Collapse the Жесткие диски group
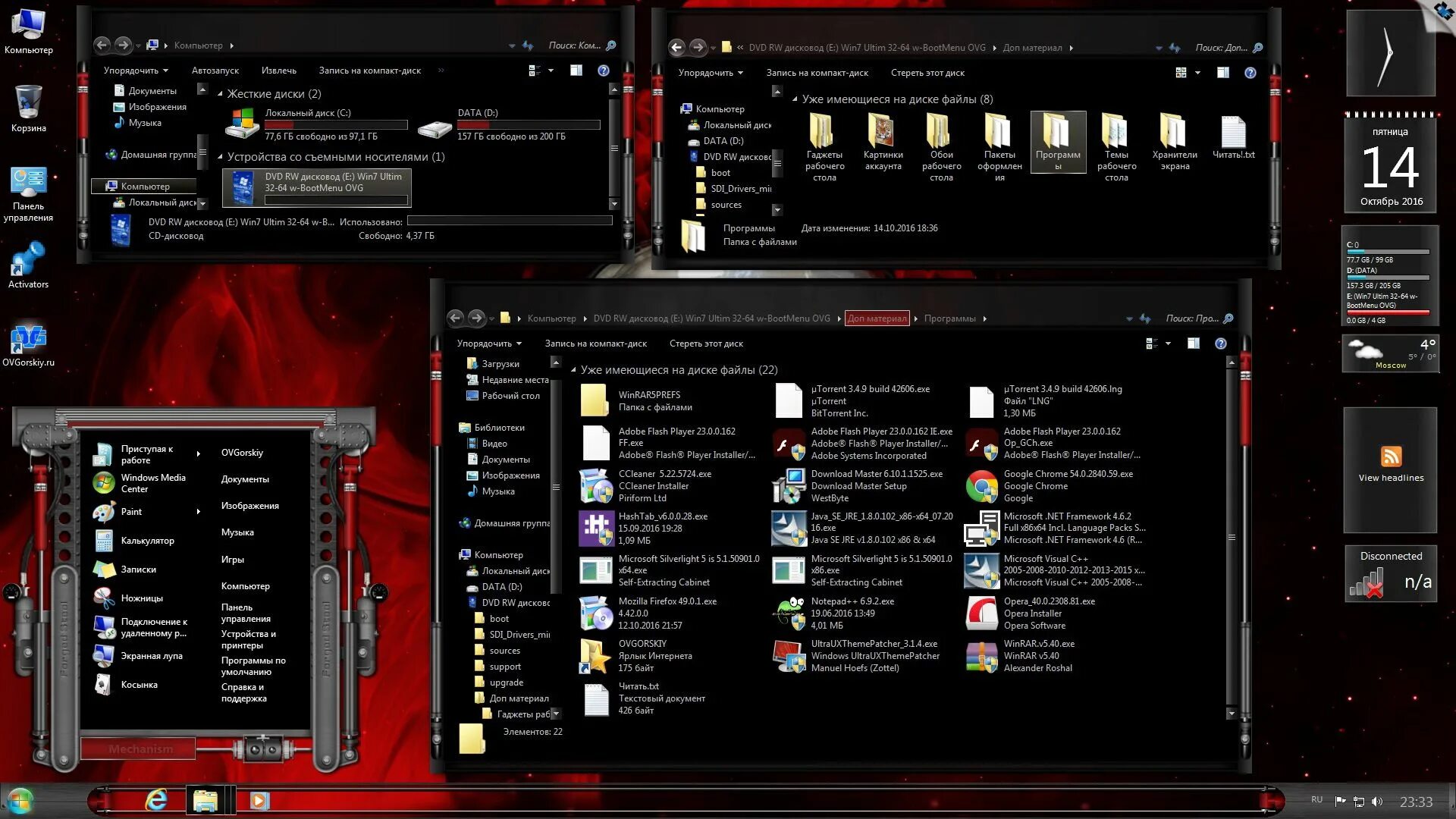Screen dimensions: 1456x819 pyautogui.click(x=221, y=94)
